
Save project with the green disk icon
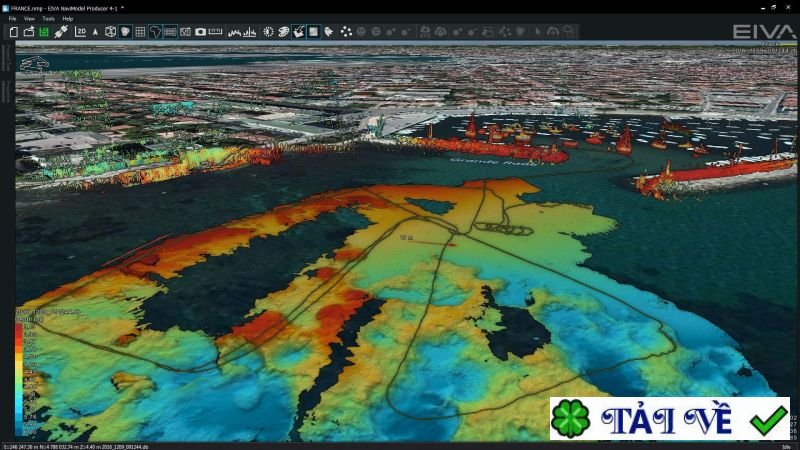(x=44, y=31)
